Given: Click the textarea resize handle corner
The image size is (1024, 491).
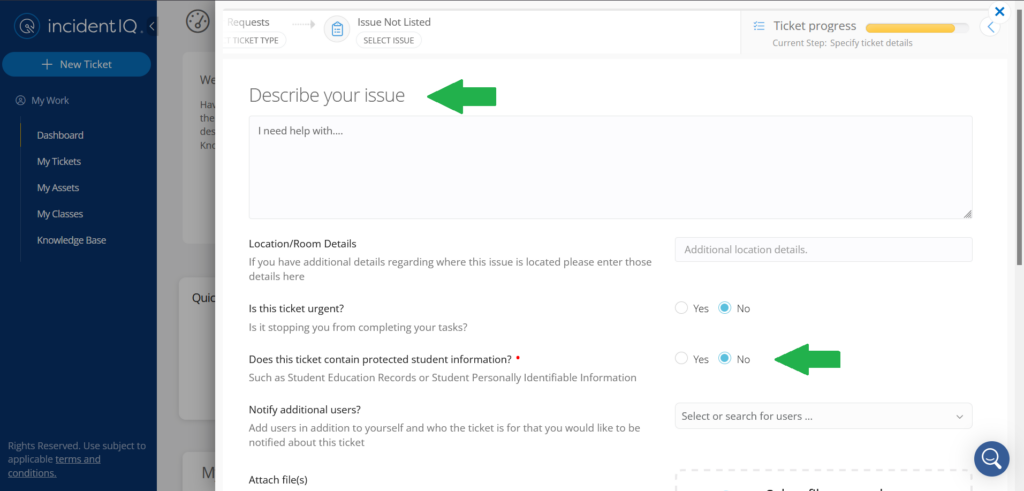Looking at the screenshot, I should pyautogui.click(x=967, y=214).
